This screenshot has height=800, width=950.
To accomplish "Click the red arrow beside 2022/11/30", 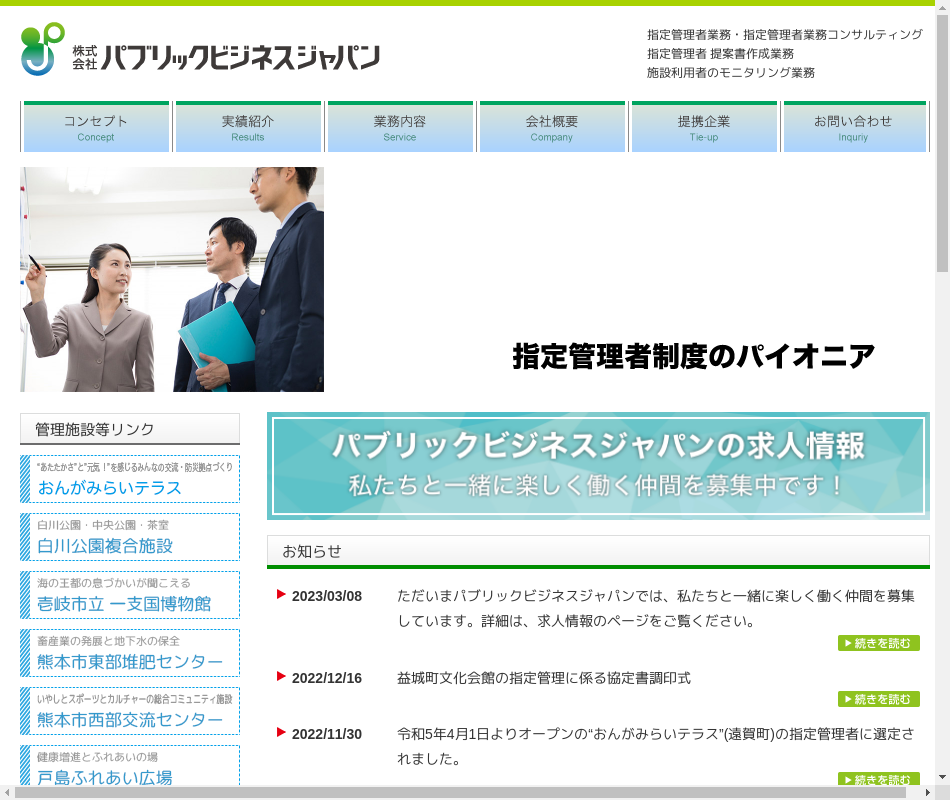I will [282, 733].
